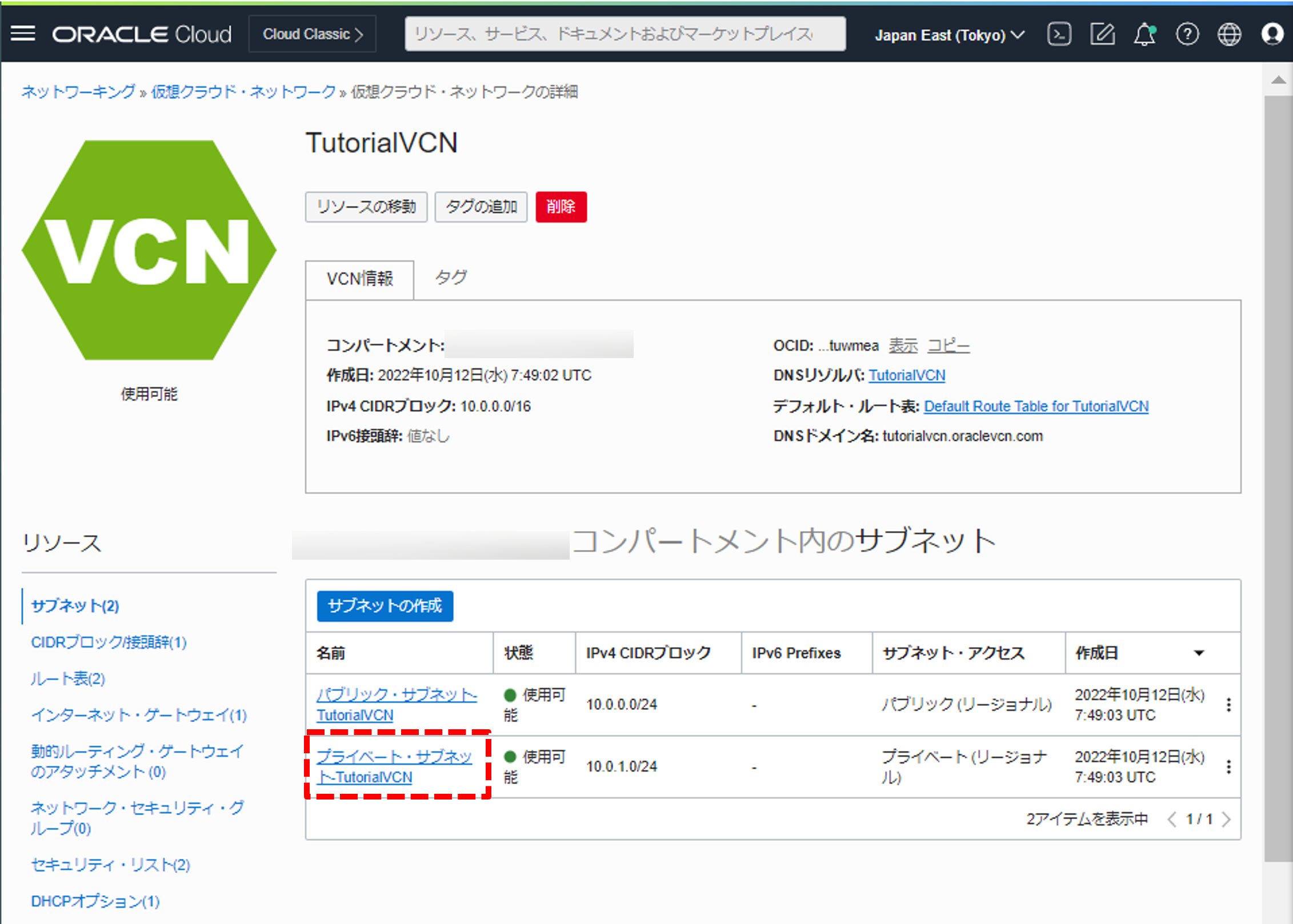Image resolution: width=1293 pixels, height=924 pixels.
Task: Expand the Cloud Classic switcher
Action: tap(312, 34)
